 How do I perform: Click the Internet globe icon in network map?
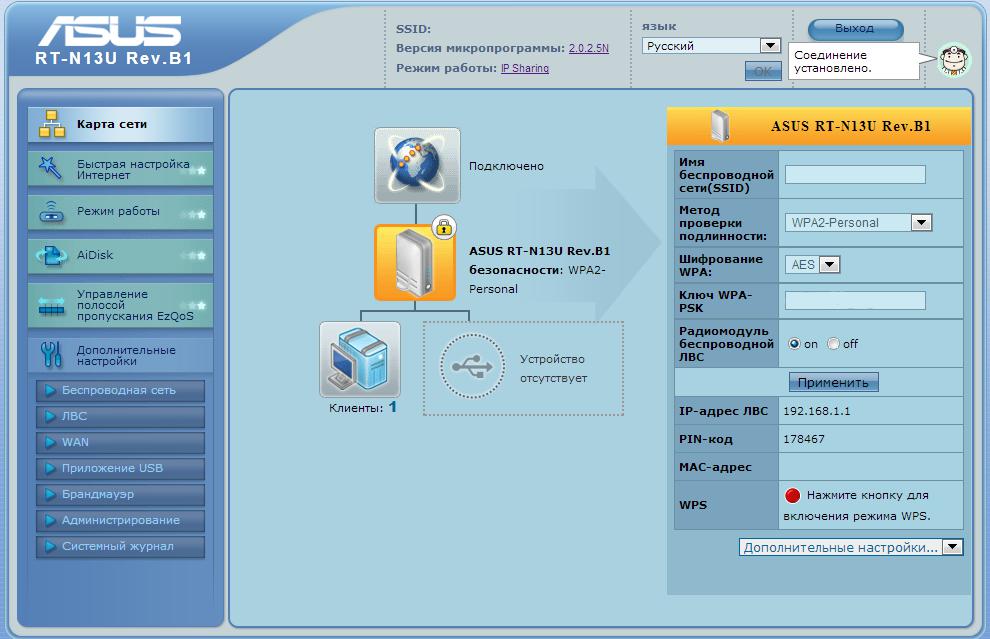(417, 165)
